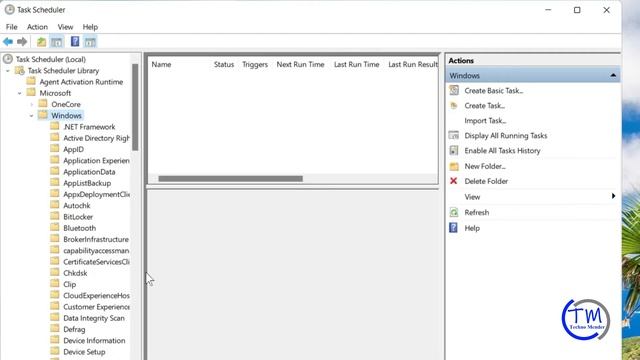Collapse the Windows section in Actions pane

pos(613,76)
